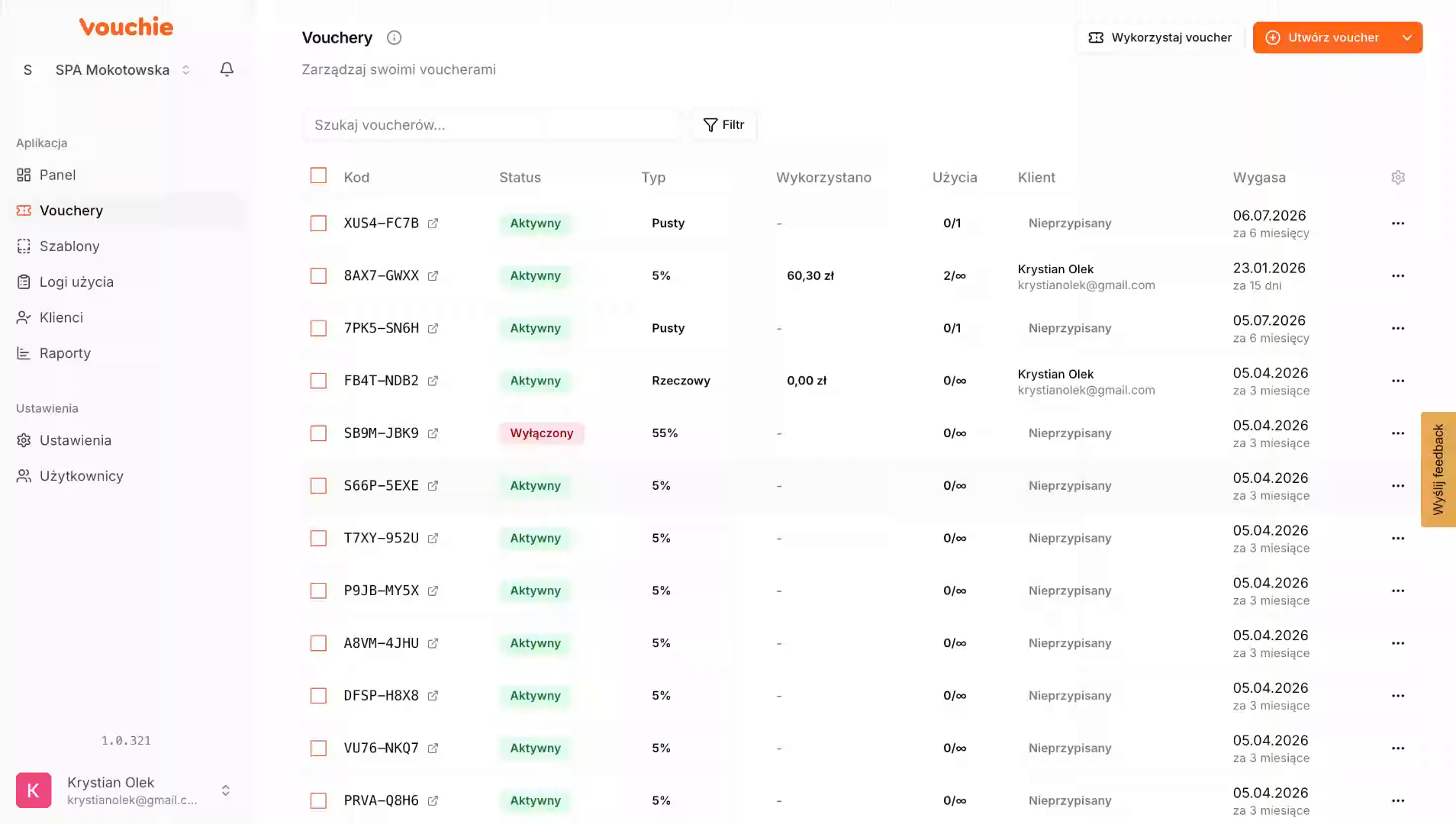This screenshot has width=1456, height=824.
Task: Open the Utwórz voucher dropdown arrow
Action: 1406,37
